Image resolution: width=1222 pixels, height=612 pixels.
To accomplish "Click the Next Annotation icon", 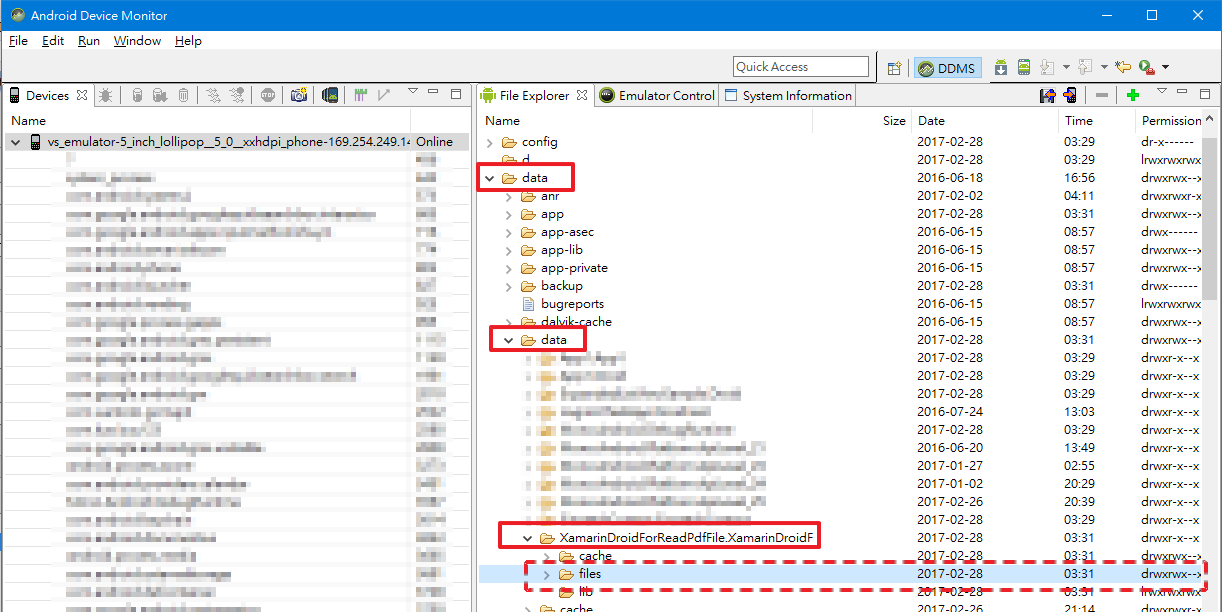I will [x=1047, y=67].
